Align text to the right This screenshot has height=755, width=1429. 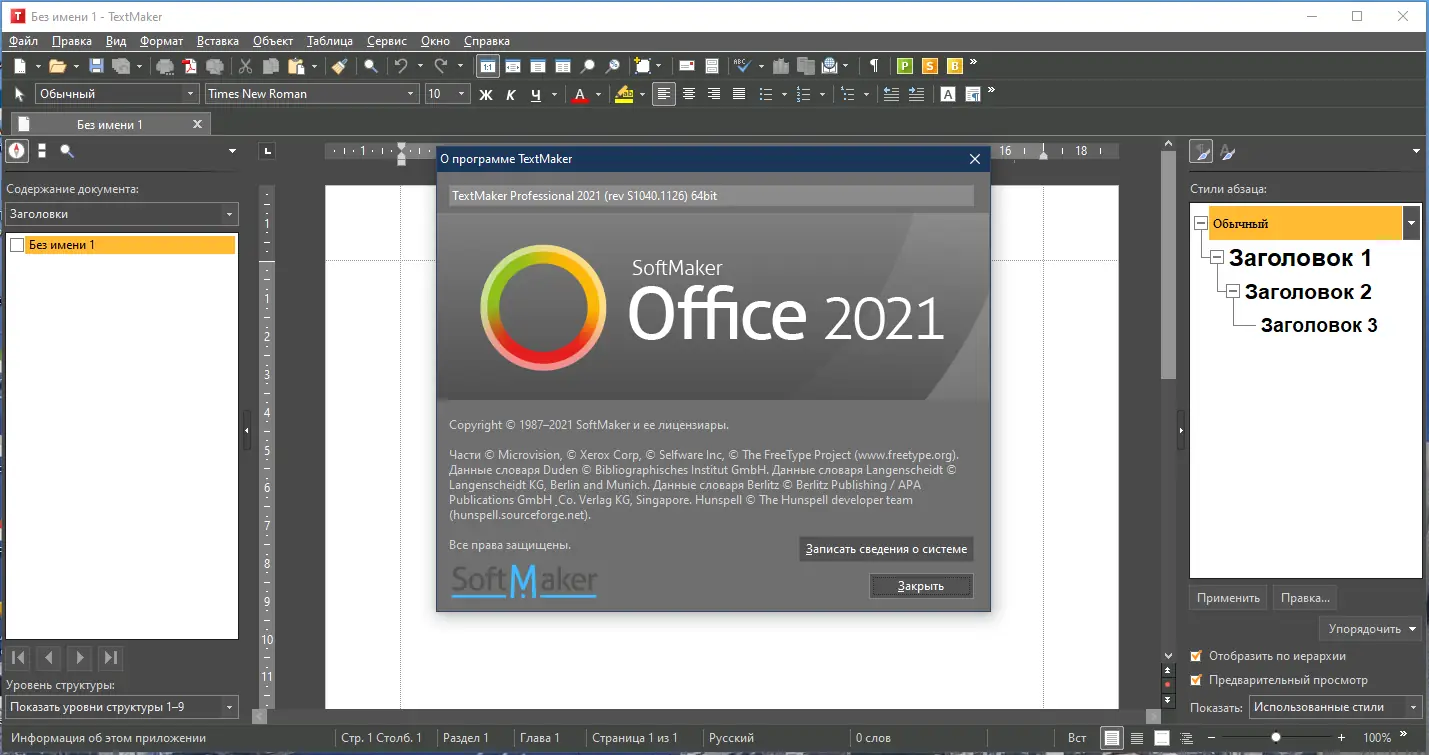[x=714, y=94]
